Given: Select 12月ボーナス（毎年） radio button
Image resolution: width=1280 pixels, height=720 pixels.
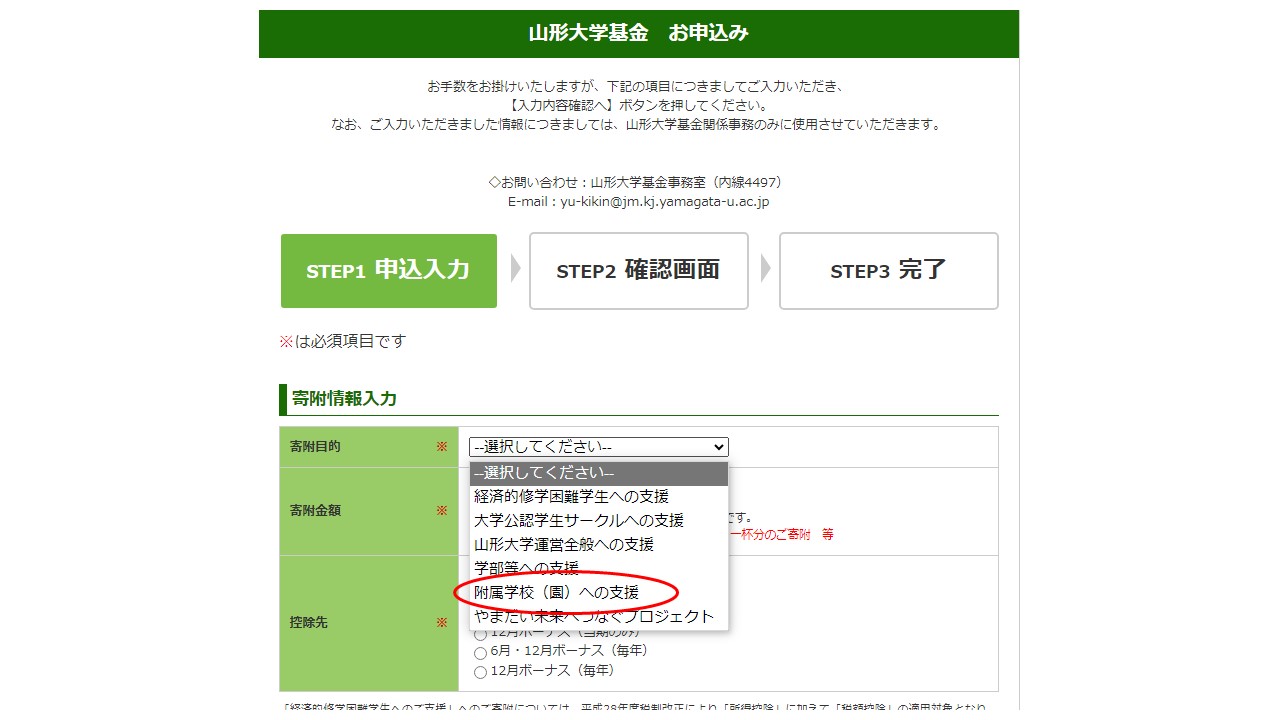Looking at the screenshot, I should click(x=481, y=672).
